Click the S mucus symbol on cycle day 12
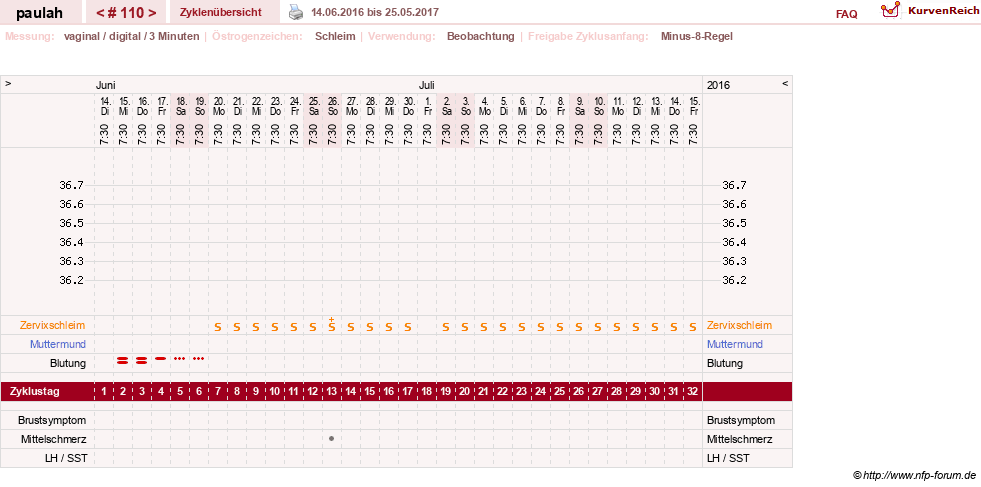The height and width of the screenshot is (487, 981). [312, 327]
